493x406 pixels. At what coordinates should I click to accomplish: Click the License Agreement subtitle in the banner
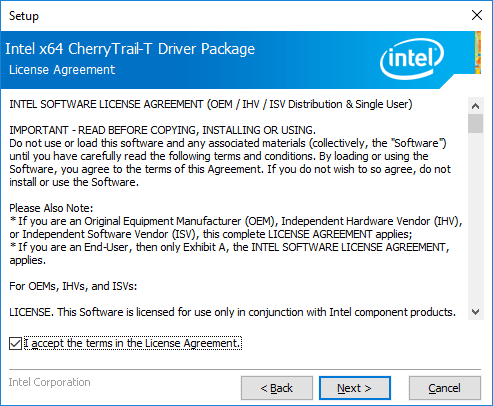[62, 70]
